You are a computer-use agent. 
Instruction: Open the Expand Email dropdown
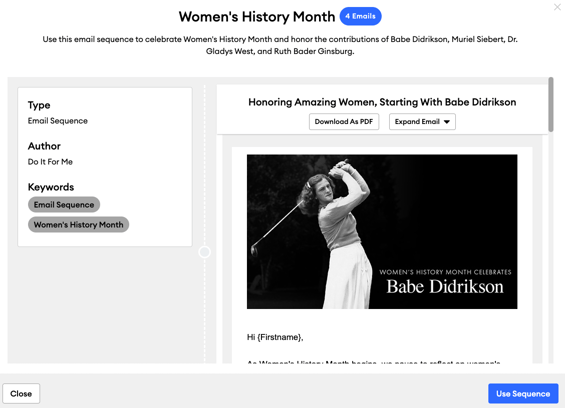tap(422, 122)
